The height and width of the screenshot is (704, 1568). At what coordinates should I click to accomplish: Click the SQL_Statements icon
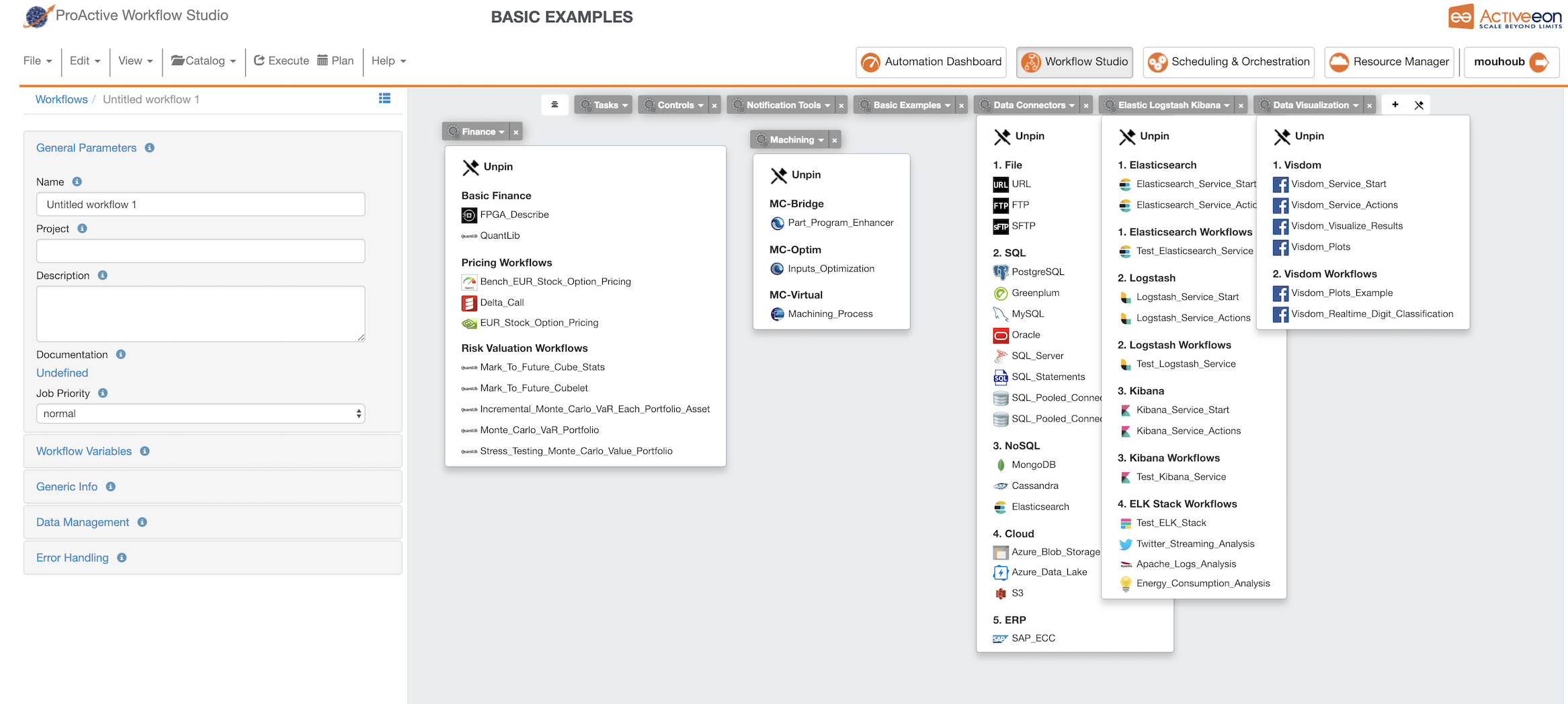tap(1001, 377)
